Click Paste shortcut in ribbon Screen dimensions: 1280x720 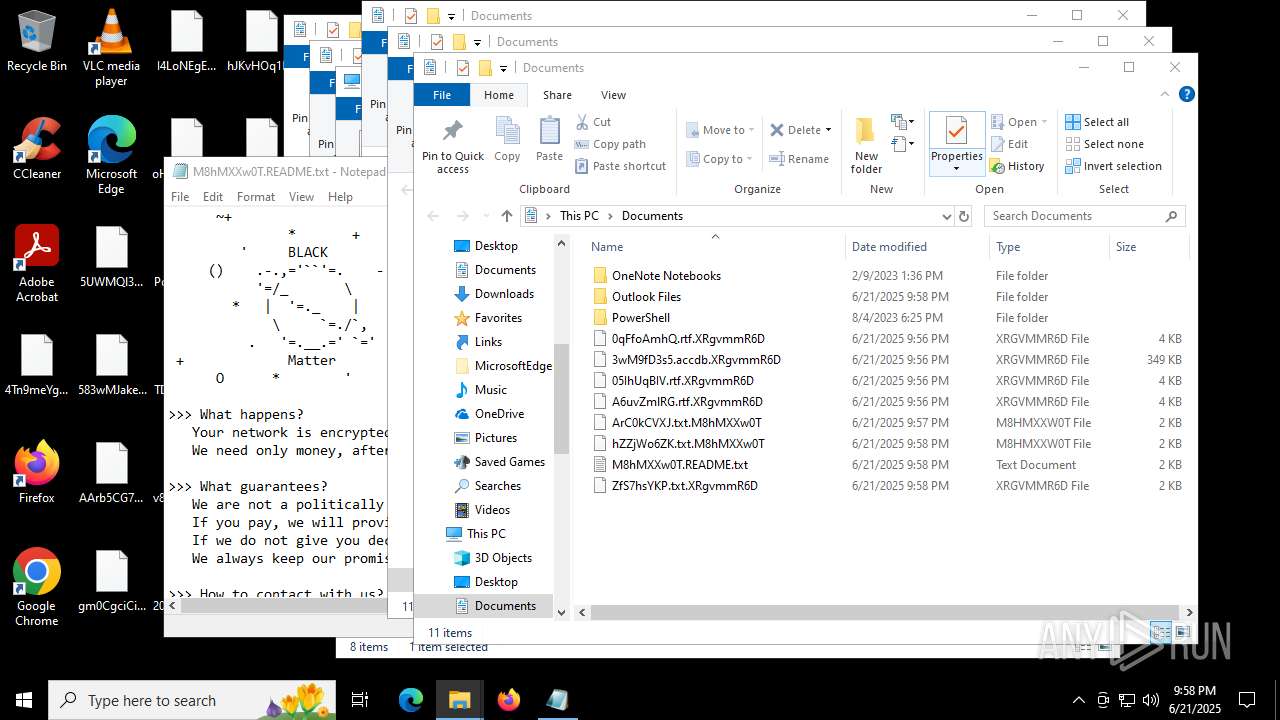(620, 166)
